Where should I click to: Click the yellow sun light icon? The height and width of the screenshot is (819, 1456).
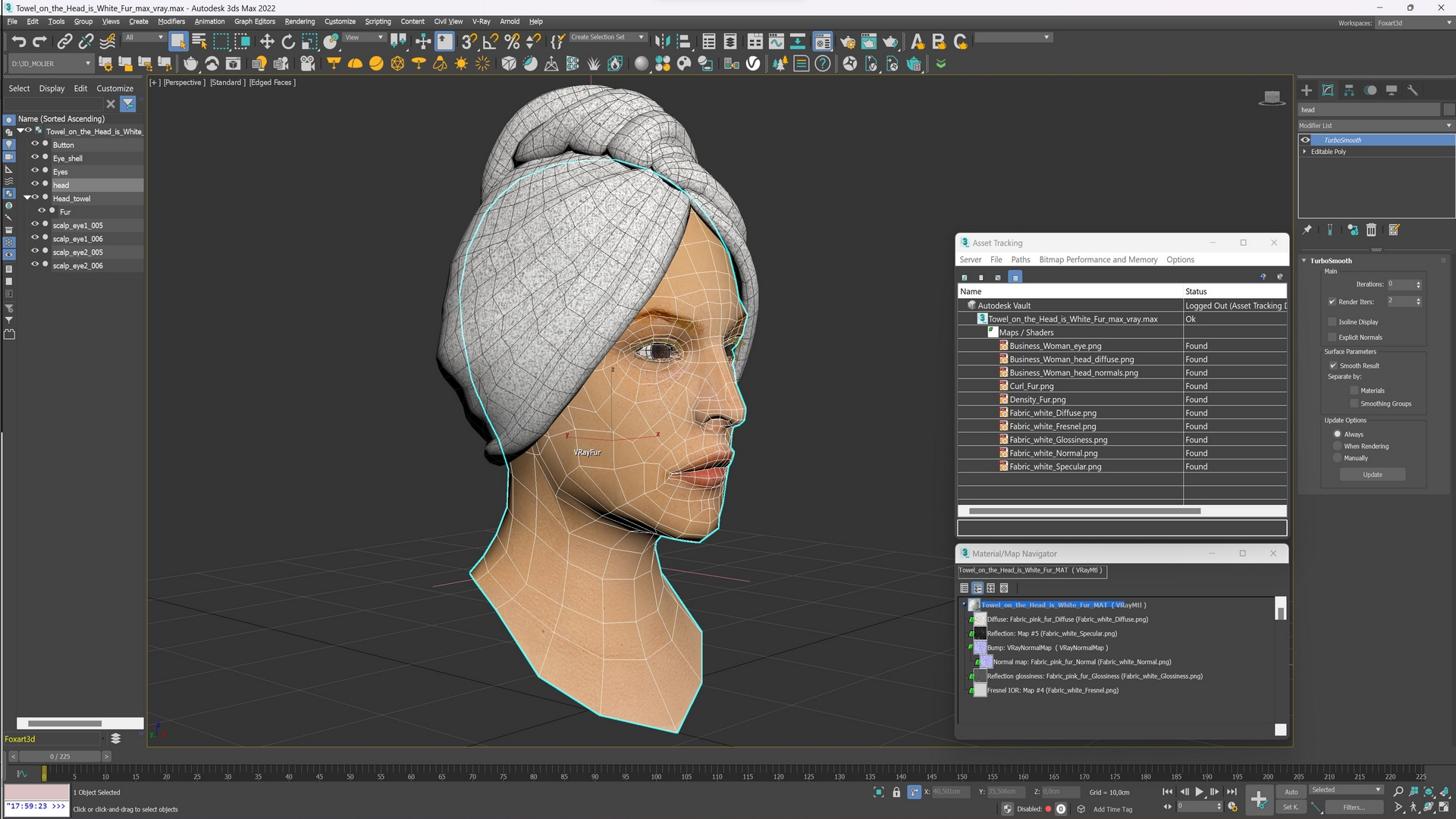pos(461,64)
